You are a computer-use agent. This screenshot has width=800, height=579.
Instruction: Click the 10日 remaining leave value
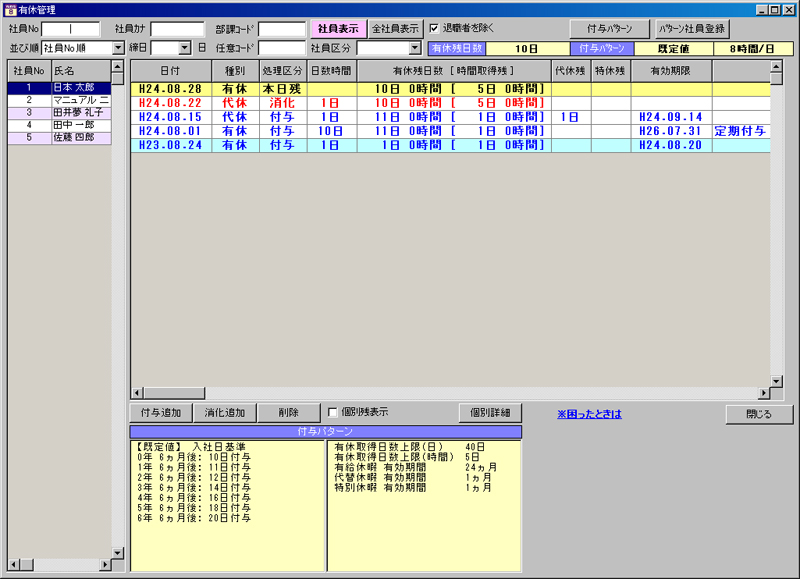(528, 48)
